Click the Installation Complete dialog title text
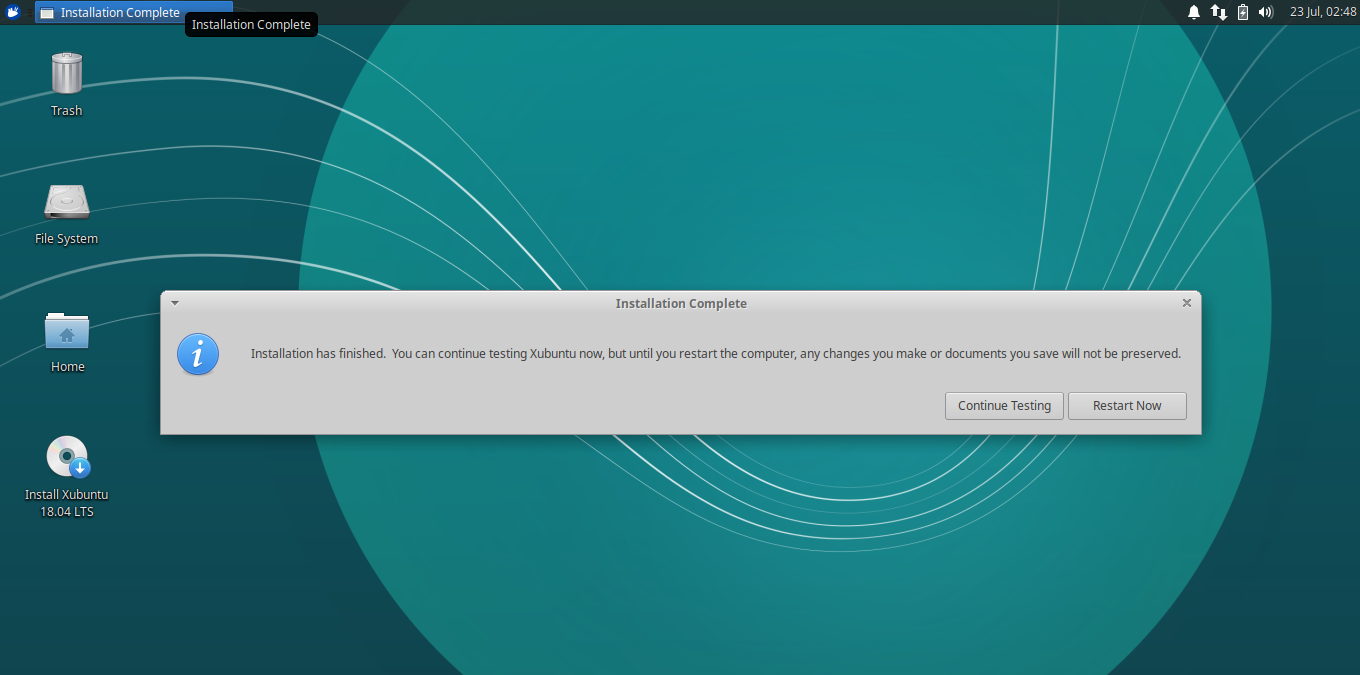The height and width of the screenshot is (675, 1360). click(x=681, y=303)
